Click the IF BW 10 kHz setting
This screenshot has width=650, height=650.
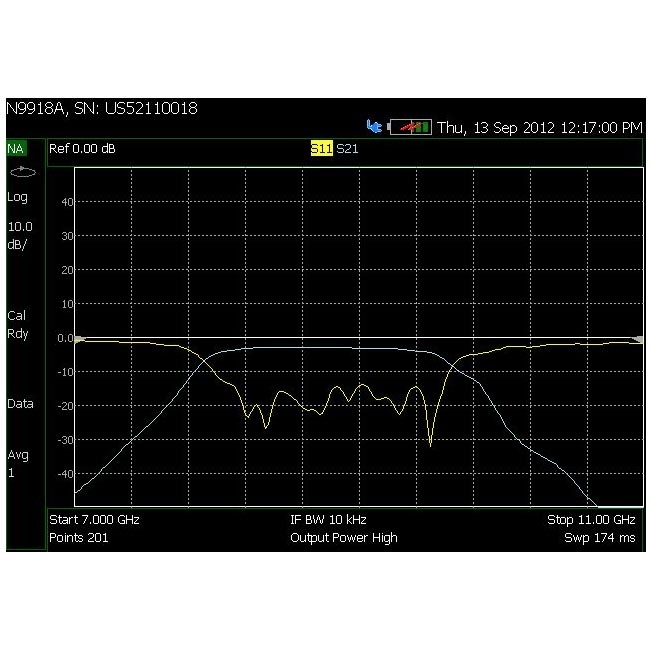point(342,521)
